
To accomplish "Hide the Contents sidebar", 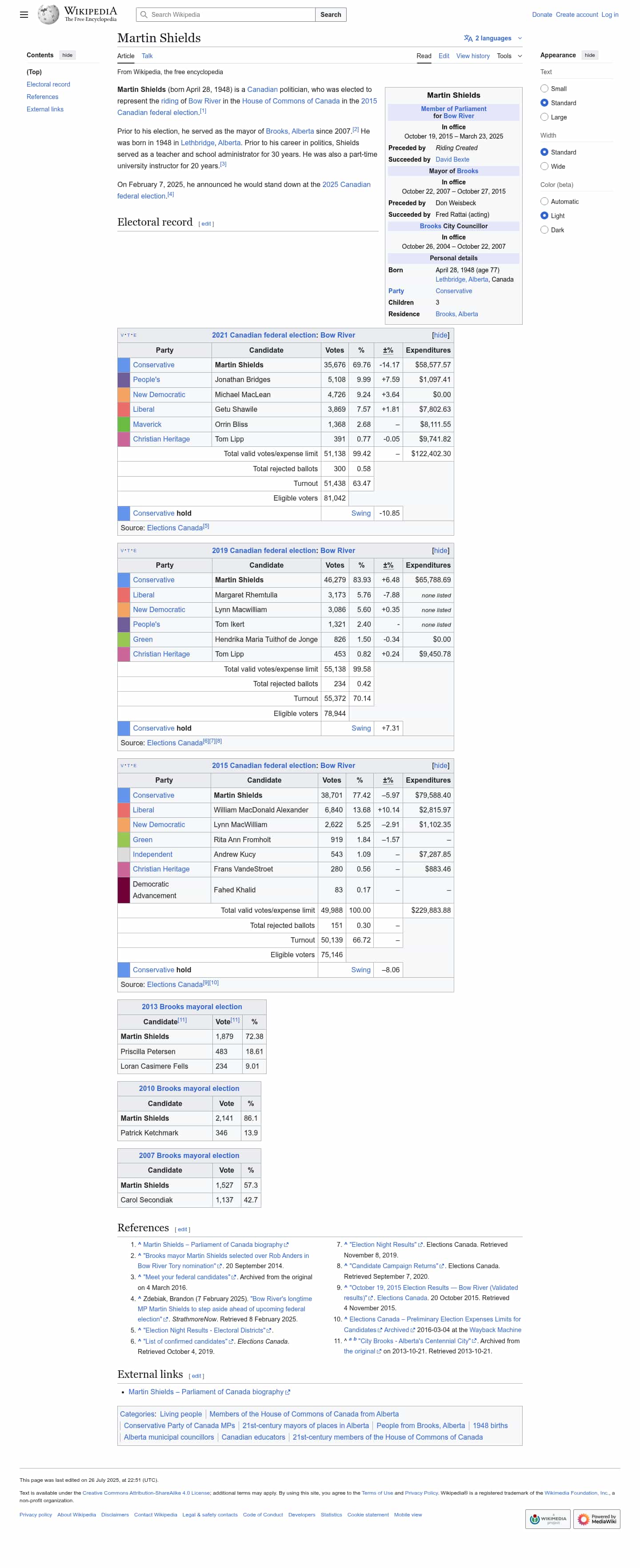I will pyautogui.click(x=67, y=56).
